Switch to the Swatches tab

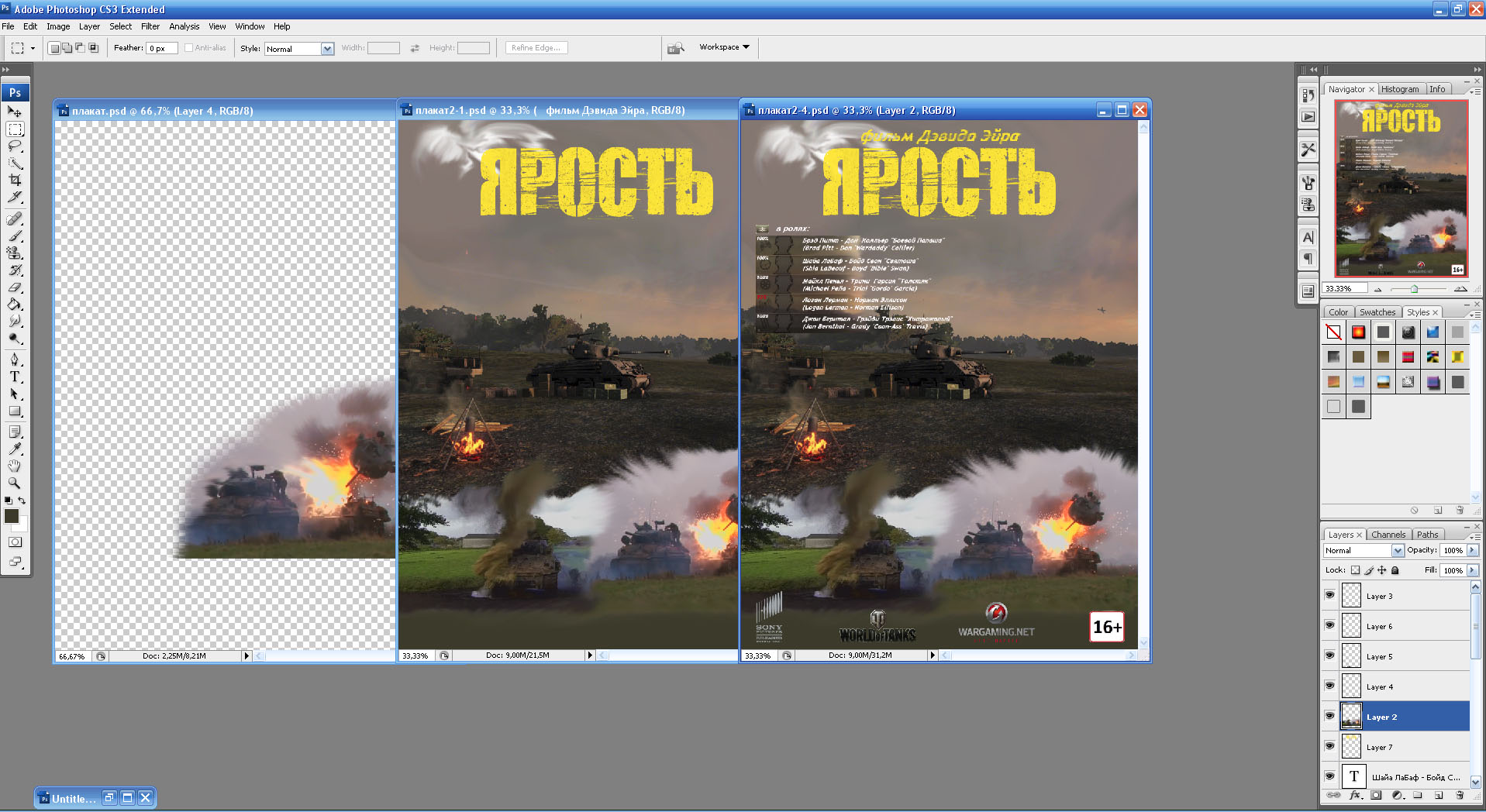coord(1377,312)
